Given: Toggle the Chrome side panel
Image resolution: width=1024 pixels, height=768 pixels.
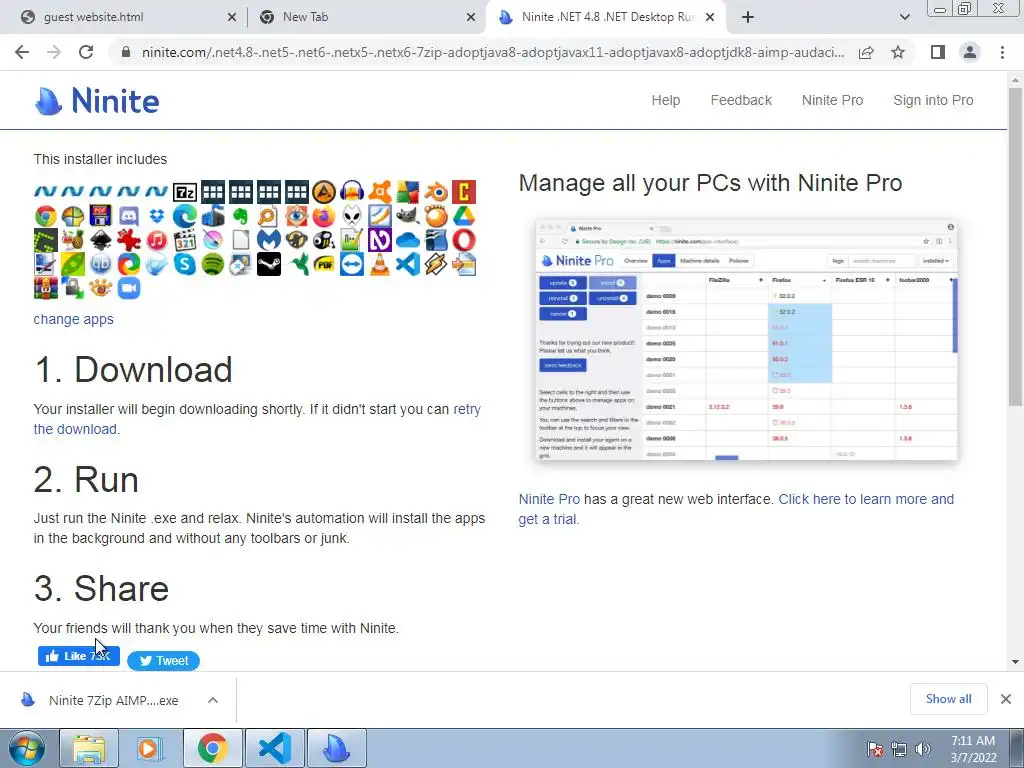Looking at the screenshot, I should [x=938, y=52].
